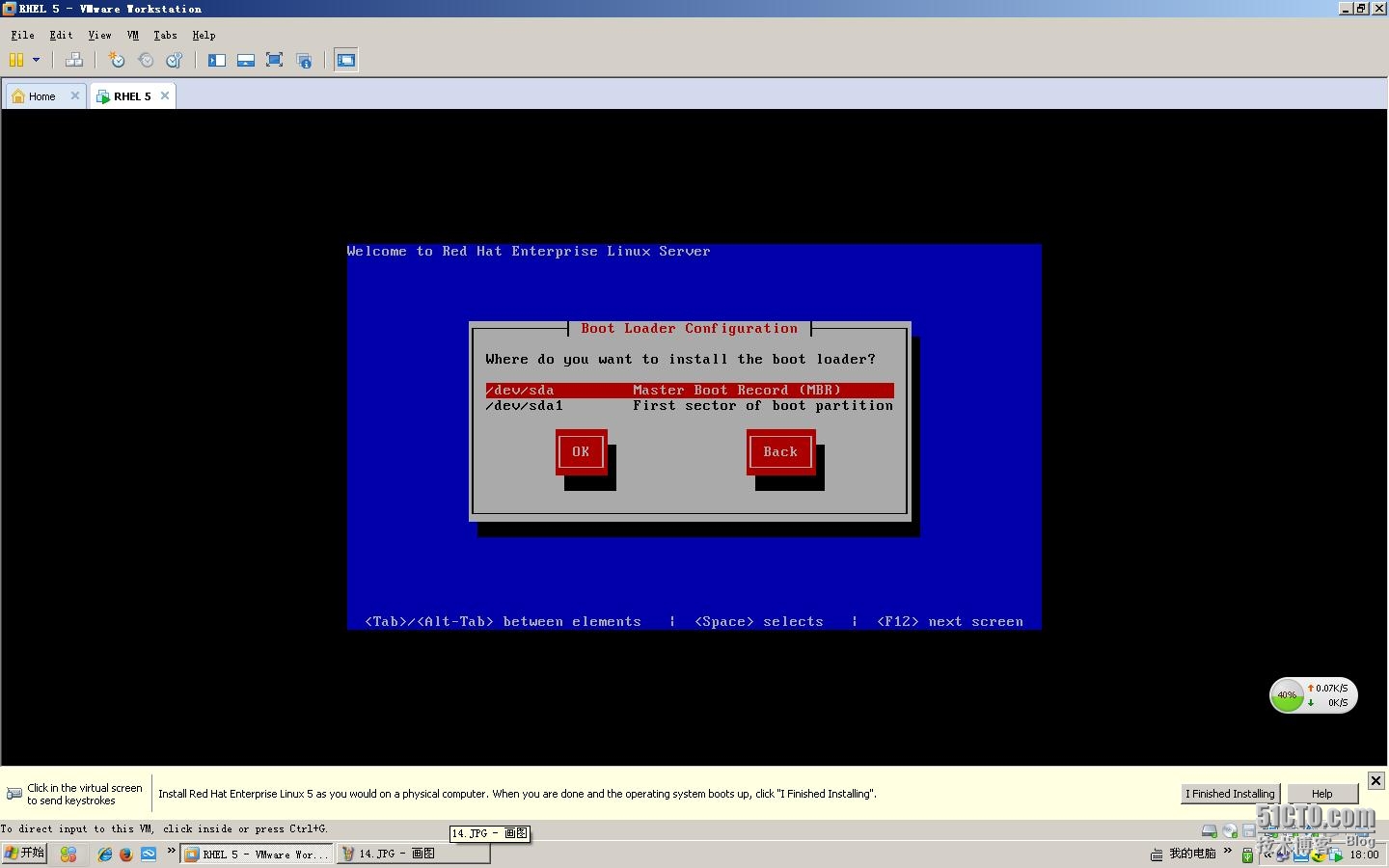
Task: Select /dev/sda Master Boot Record option
Action: coord(690,390)
